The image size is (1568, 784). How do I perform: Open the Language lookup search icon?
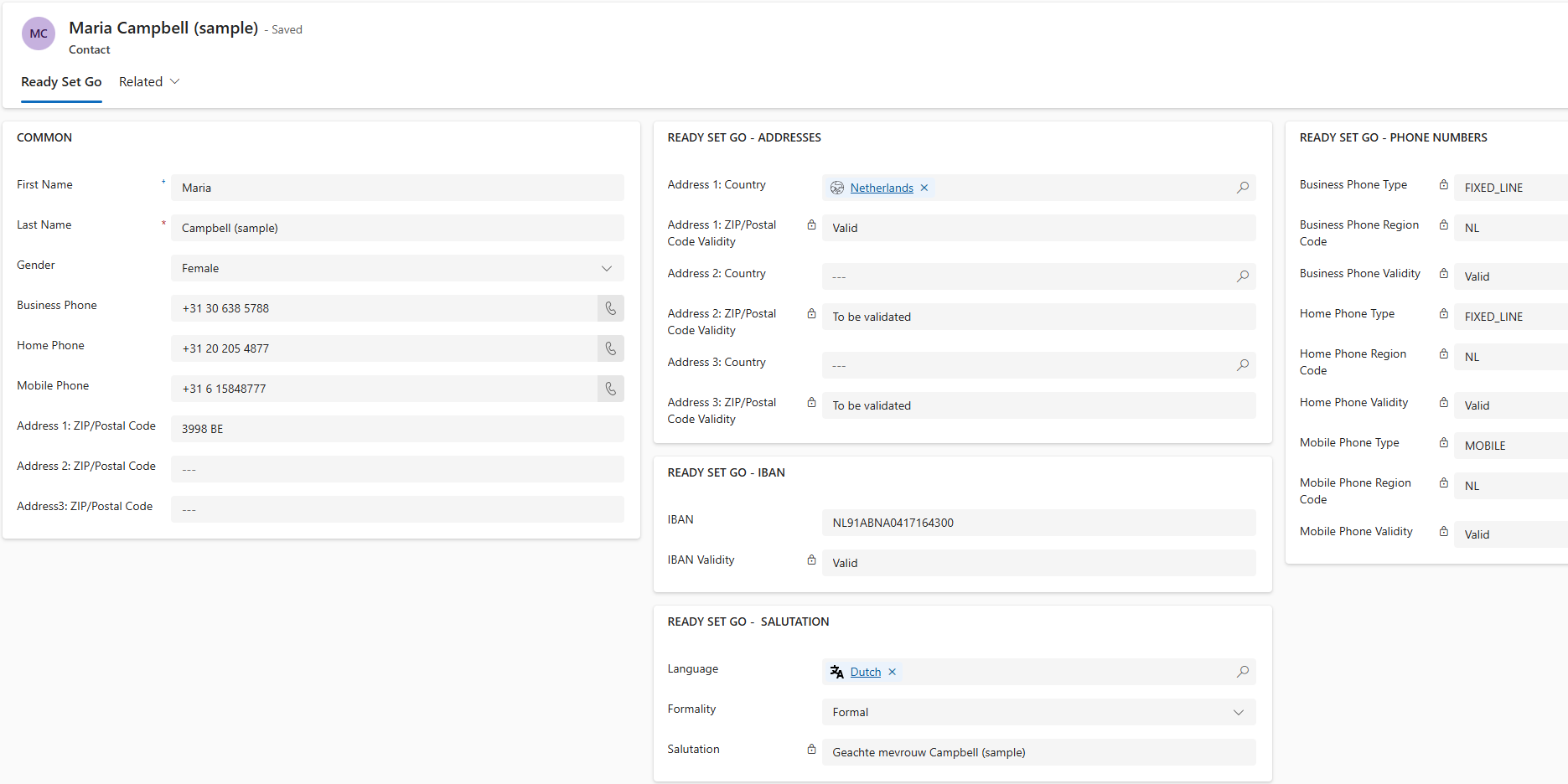pos(1243,671)
